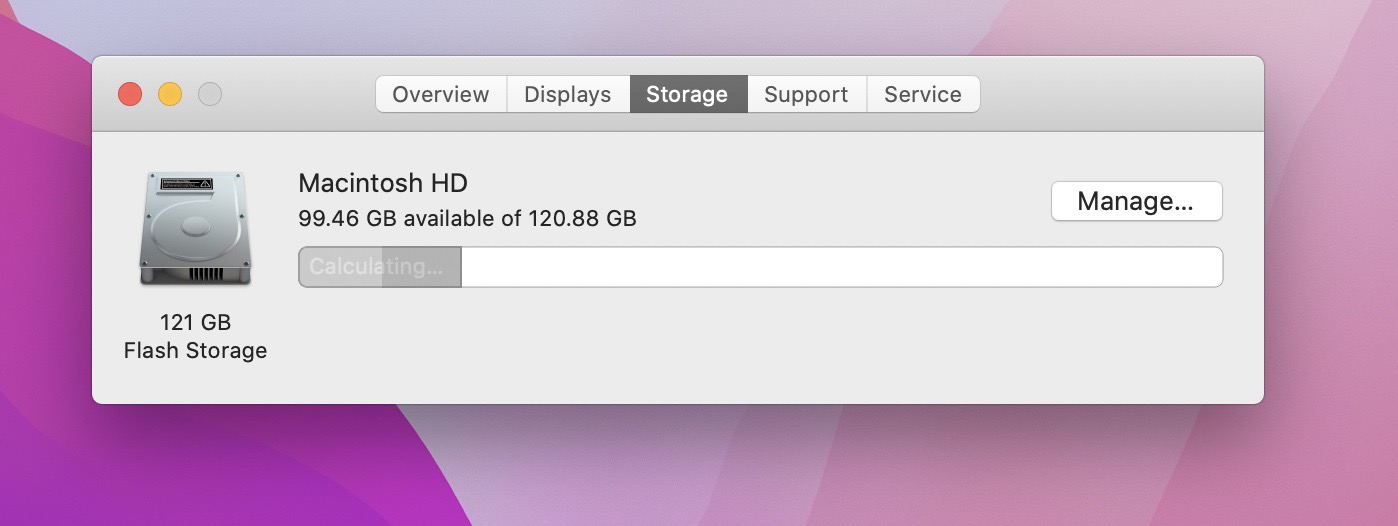Minimize window with the yellow button

170,95
